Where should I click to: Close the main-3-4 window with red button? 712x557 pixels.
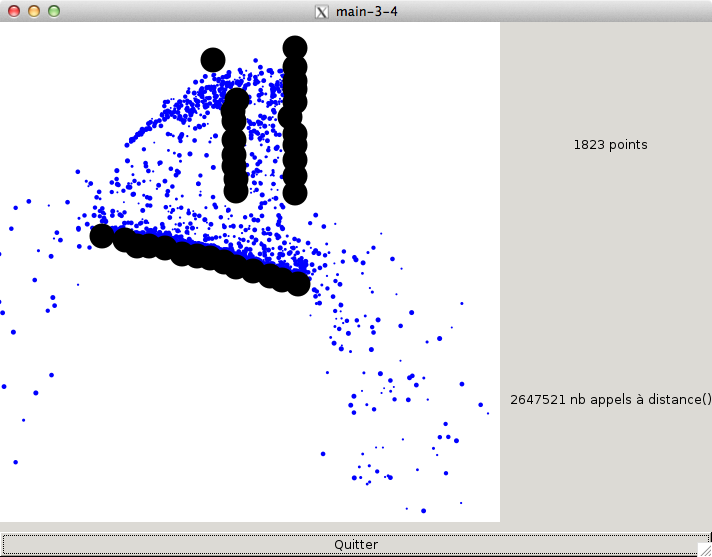point(13,11)
